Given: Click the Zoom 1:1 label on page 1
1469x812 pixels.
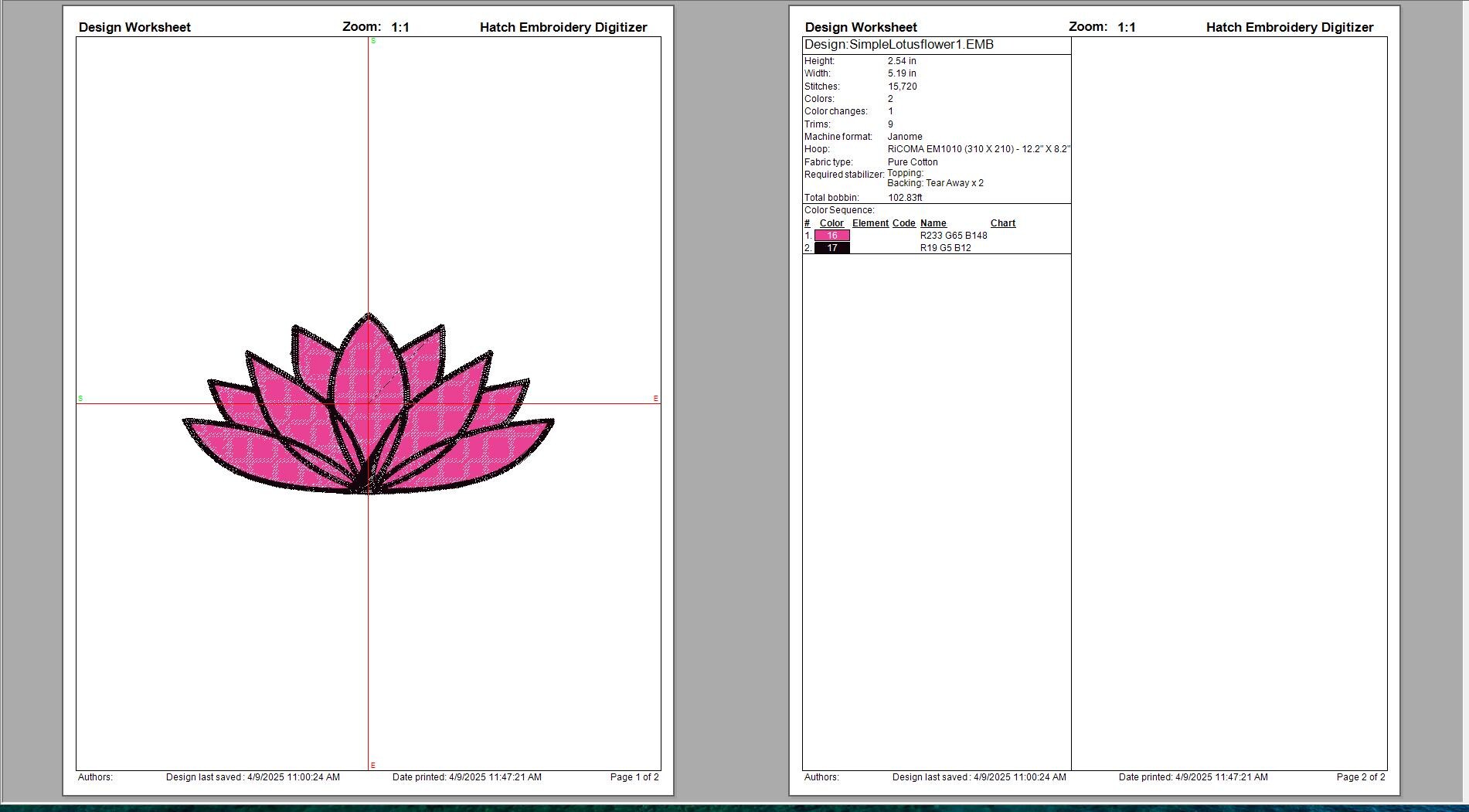Looking at the screenshot, I should click(376, 27).
